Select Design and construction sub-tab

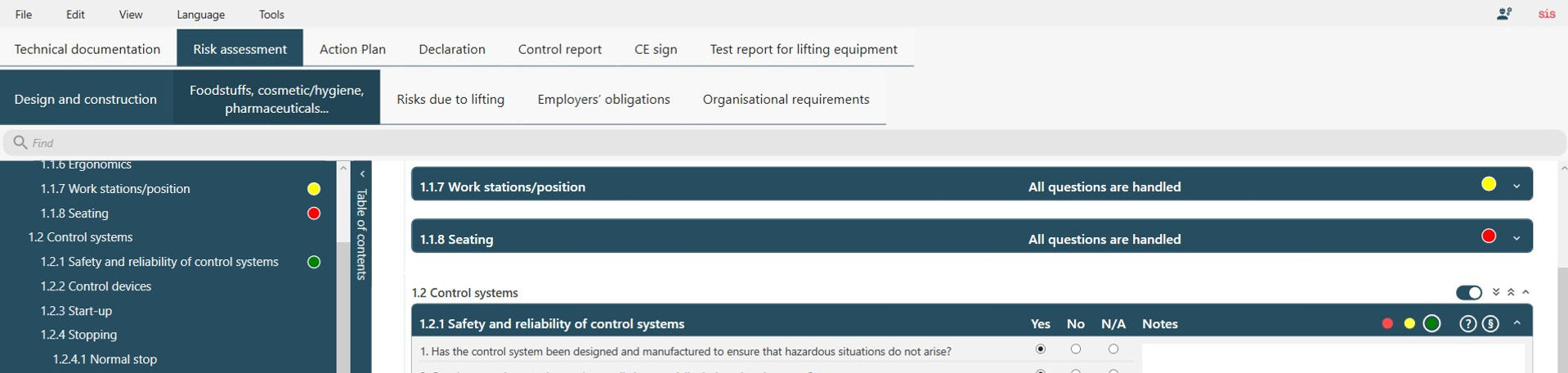pyautogui.click(x=86, y=98)
